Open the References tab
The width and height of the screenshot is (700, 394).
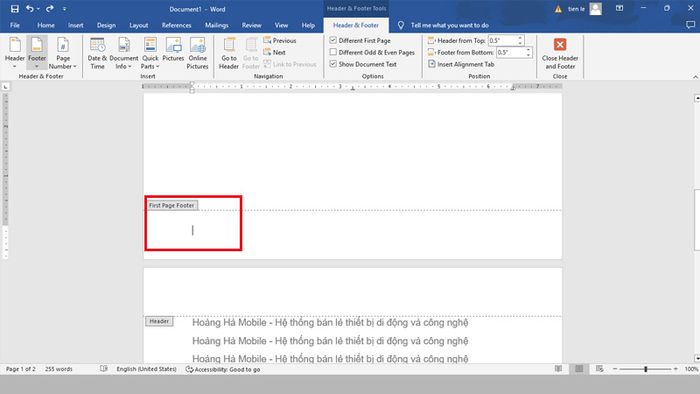pyautogui.click(x=176, y=25)
